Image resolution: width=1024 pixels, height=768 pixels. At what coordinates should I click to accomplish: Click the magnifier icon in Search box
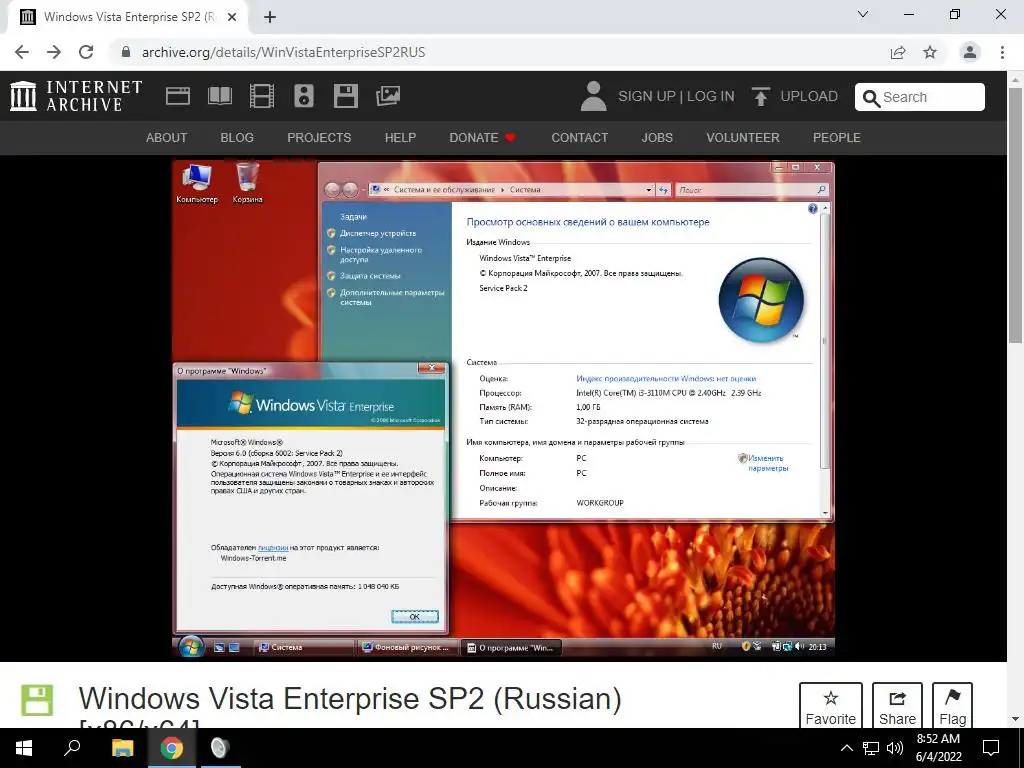871,98
